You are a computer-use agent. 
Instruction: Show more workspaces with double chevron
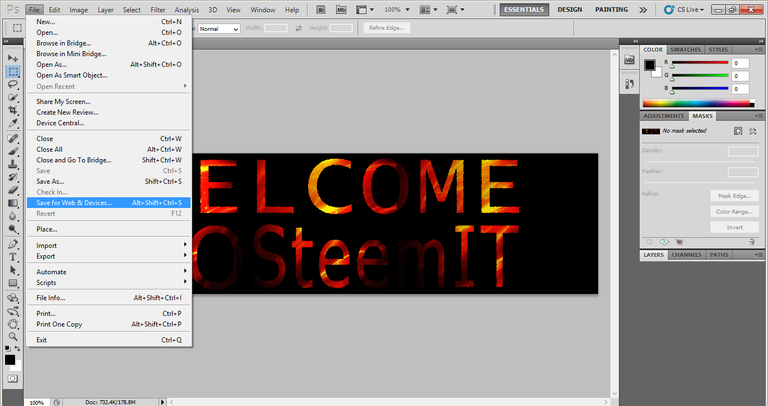(643, 9)
